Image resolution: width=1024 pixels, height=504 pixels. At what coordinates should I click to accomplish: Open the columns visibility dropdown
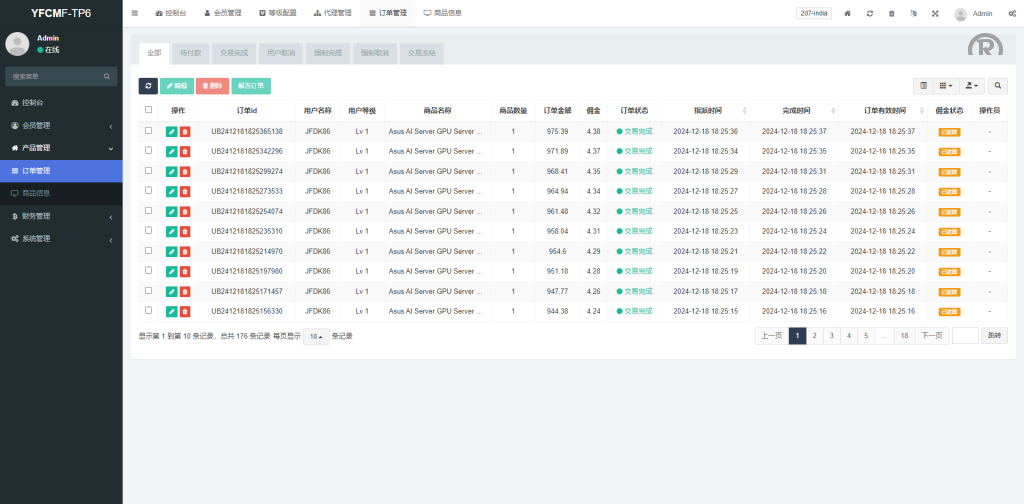tap(946, 87)
